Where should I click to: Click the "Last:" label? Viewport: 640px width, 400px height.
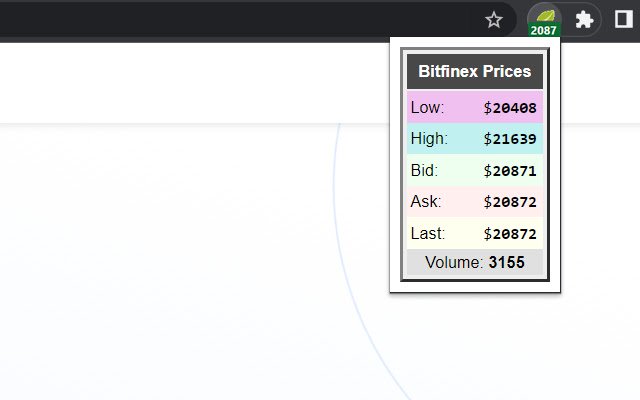(x=428, y=233)
